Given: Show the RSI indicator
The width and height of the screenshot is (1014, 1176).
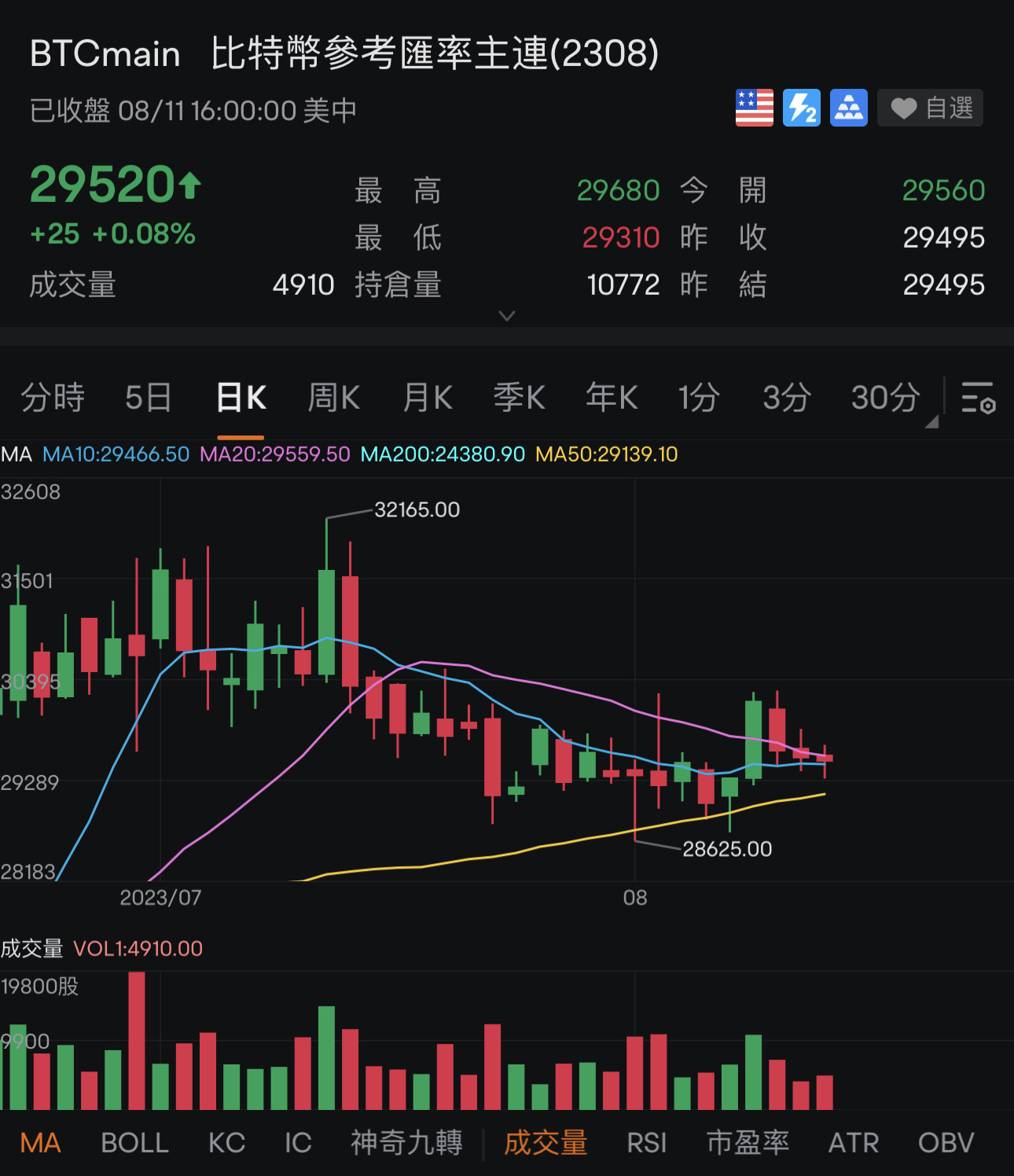Looking at the screenshot, I should point(646,1143).
